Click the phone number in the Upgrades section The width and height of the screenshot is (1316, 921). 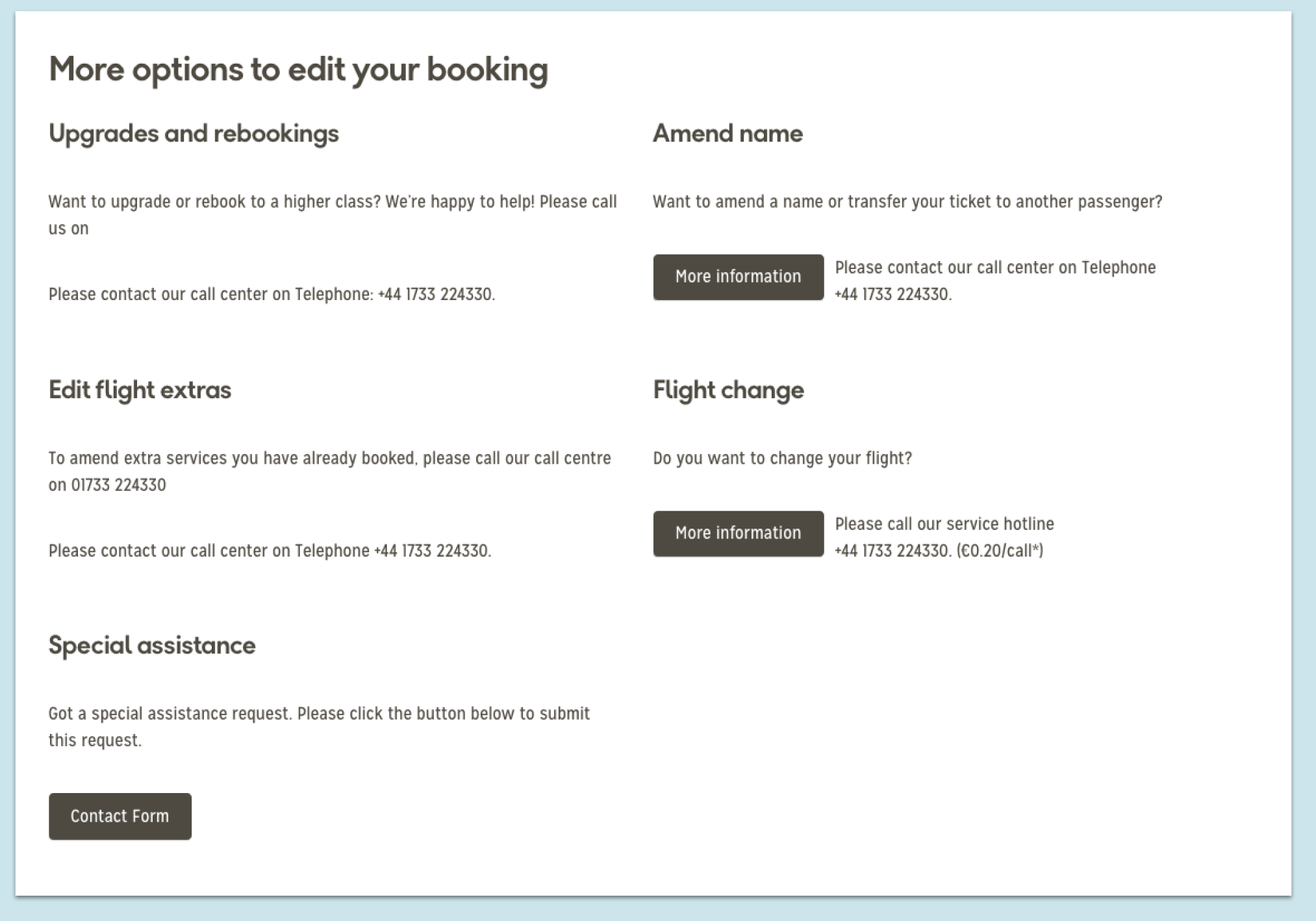[435, 294]
